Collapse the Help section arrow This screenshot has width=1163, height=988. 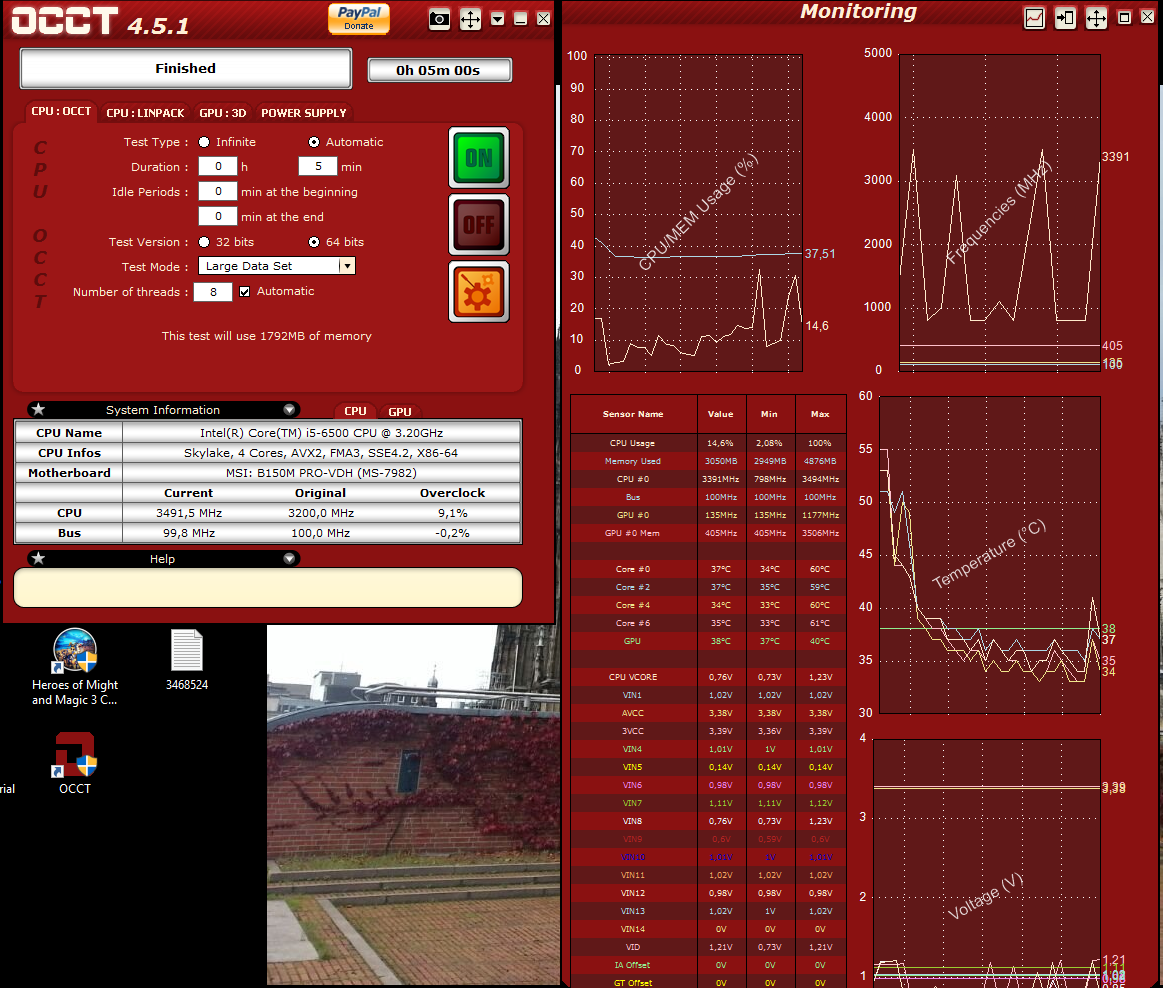coord(289,559)
